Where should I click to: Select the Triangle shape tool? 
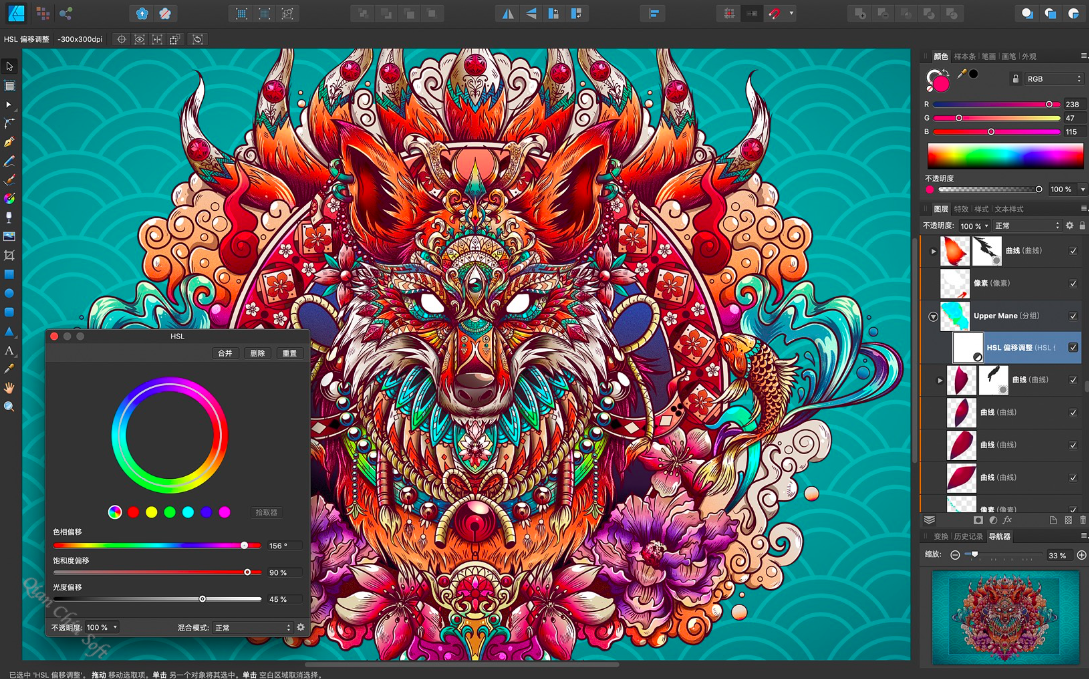point(9,331)
